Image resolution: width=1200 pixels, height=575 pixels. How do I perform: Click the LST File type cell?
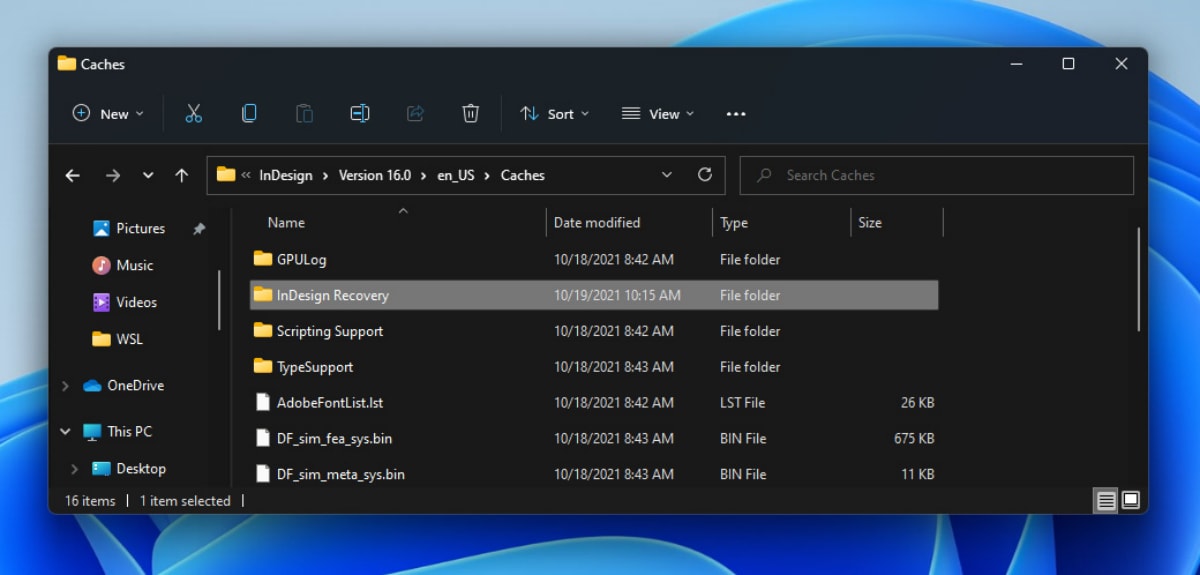tap(743, 403)
